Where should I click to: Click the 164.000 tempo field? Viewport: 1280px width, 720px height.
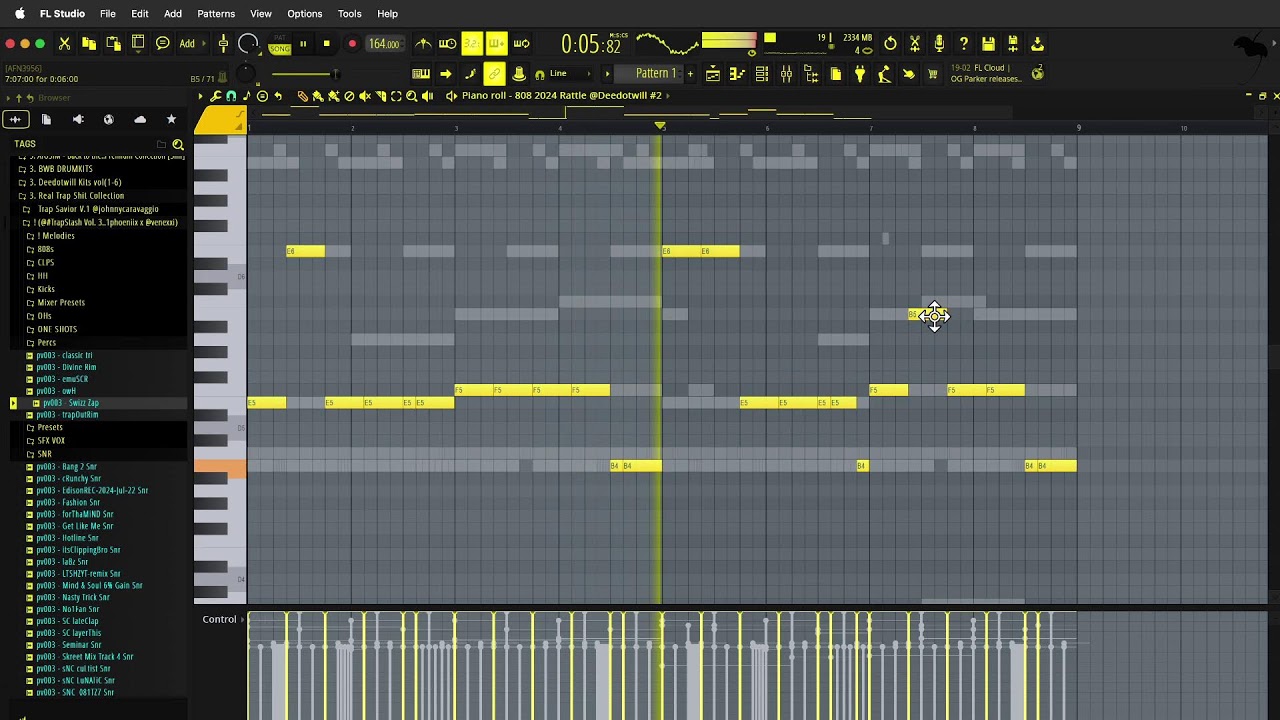tap(384, 44)
